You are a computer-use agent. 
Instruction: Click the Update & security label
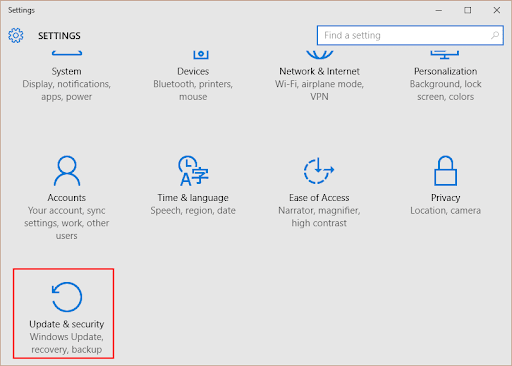pyautogui.click(x=67, y=324)
